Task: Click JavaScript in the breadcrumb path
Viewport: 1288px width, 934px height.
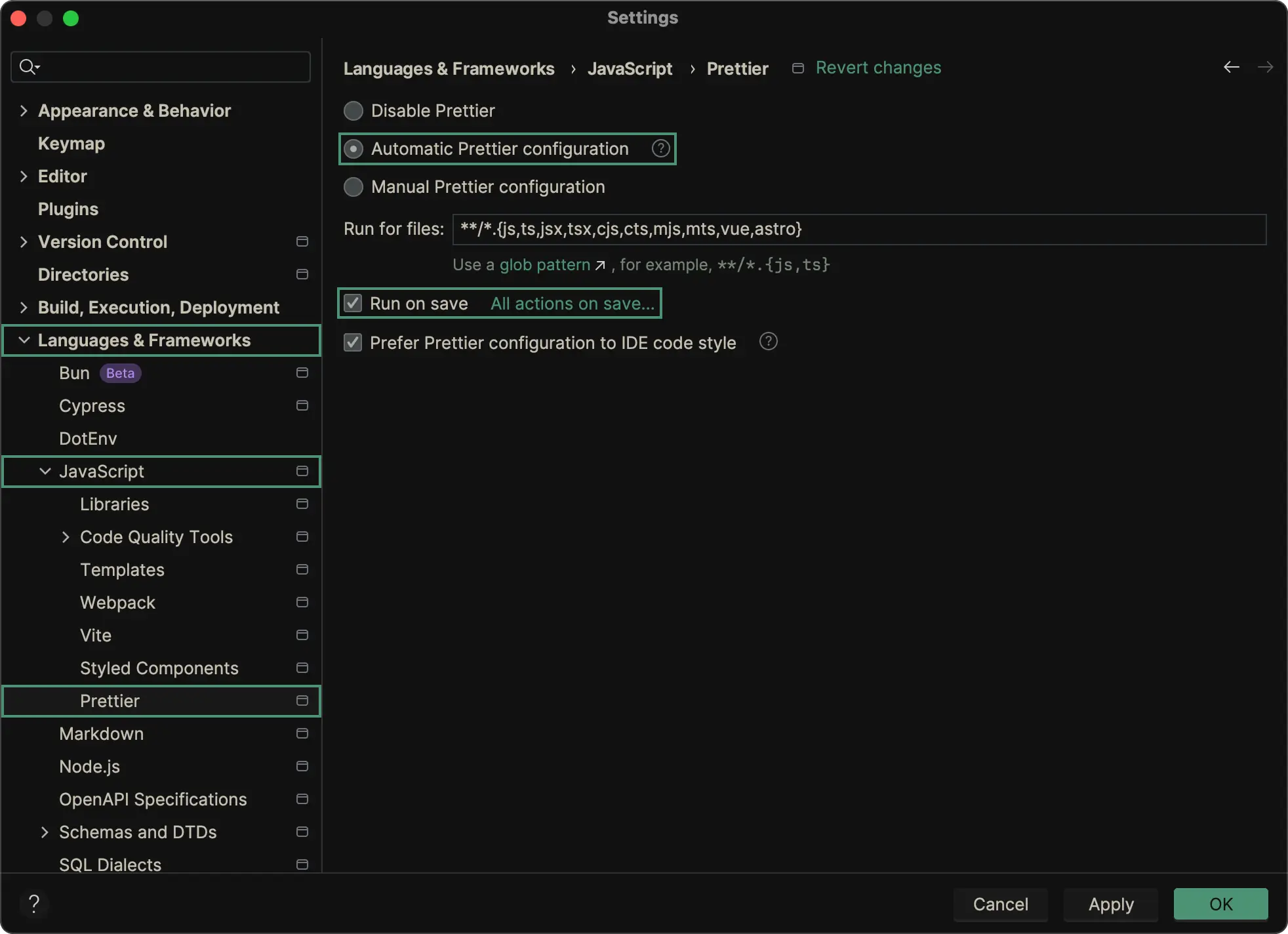Action: click(x=630, y=68)
